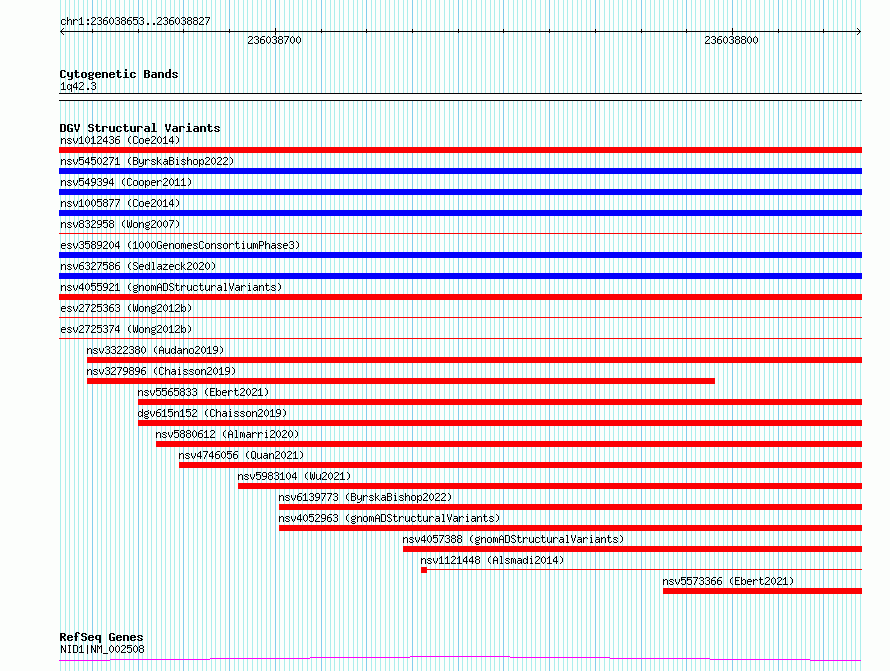
Task: Click the magenta NID1 gene track line
Action: pos(460,659)
